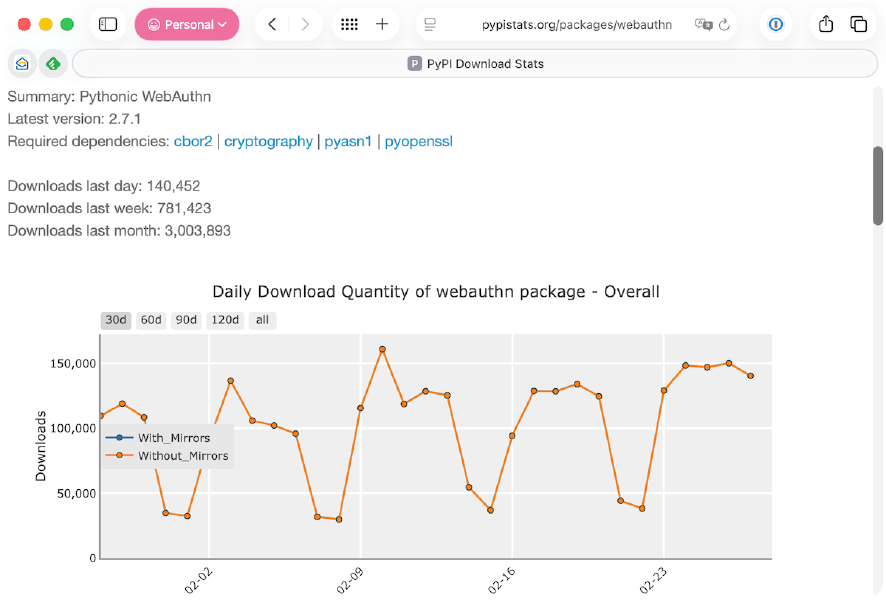Select the 30d range option
This screenshot has height=600, width=886.
click(x=115, y=320)
